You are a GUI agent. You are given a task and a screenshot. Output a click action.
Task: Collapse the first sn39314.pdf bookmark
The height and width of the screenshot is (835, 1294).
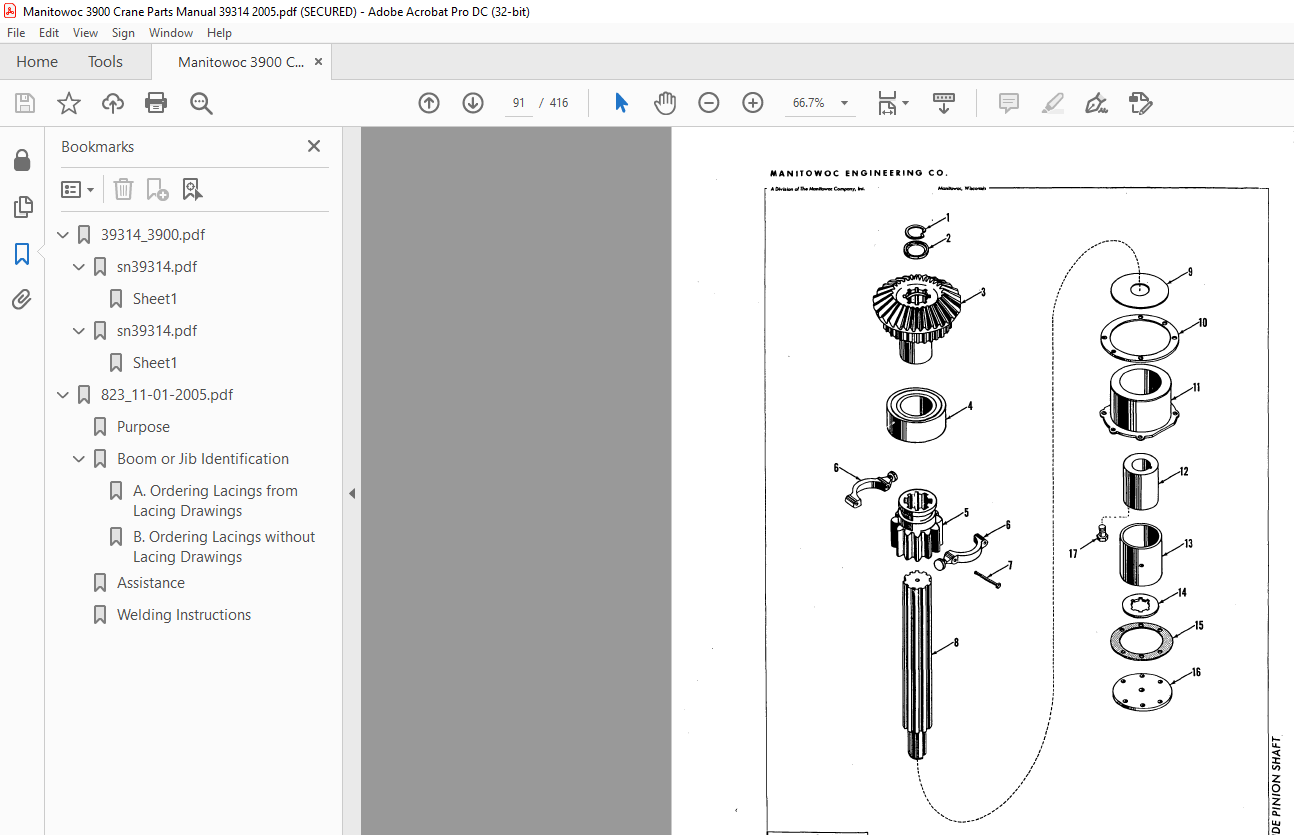(x=80, y=267)
